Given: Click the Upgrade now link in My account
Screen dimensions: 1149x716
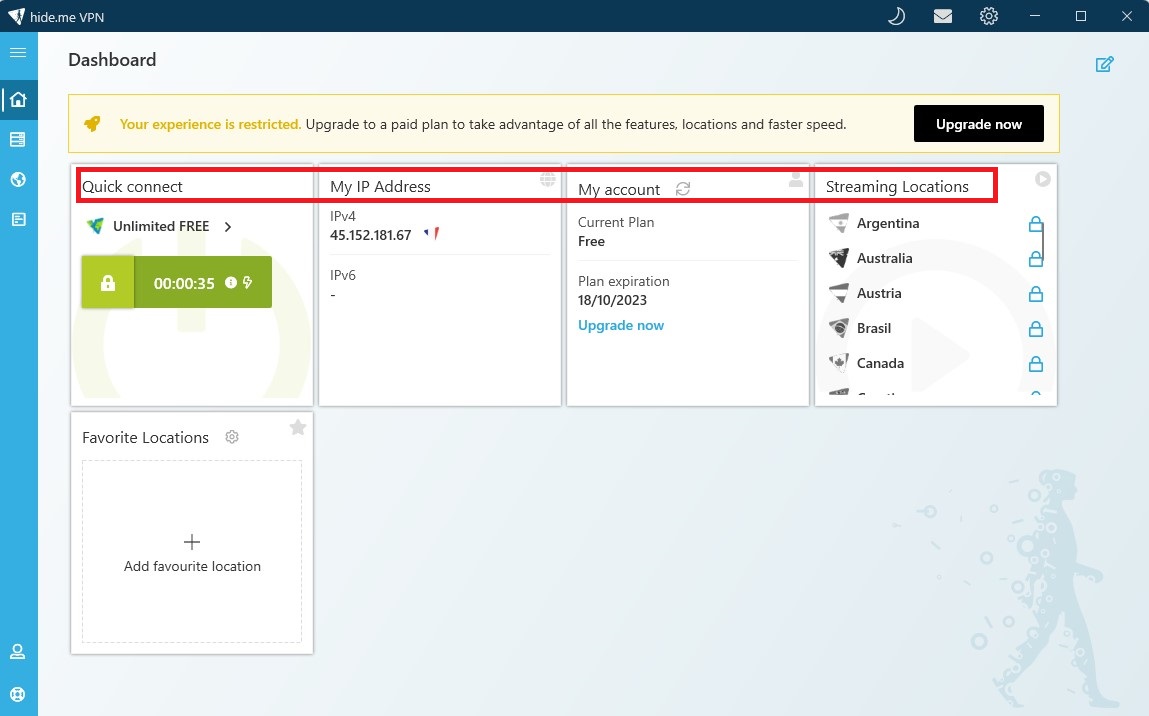Looking at the screenshot, I should pyautogui.click(x=620, y=325).
